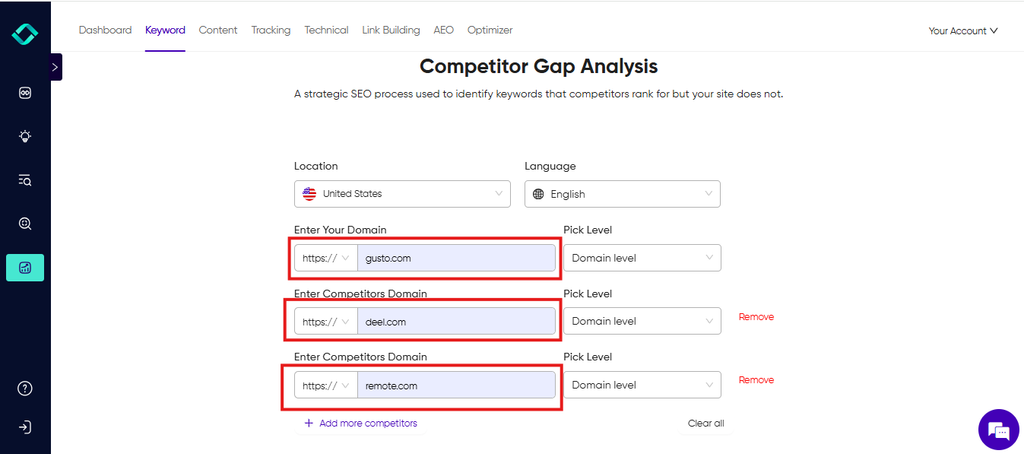The width and height of the screenshot is (1024, 454).
Task: Click the globe icon in Language field
Action: pyautogui.click(x=538, y=194)
